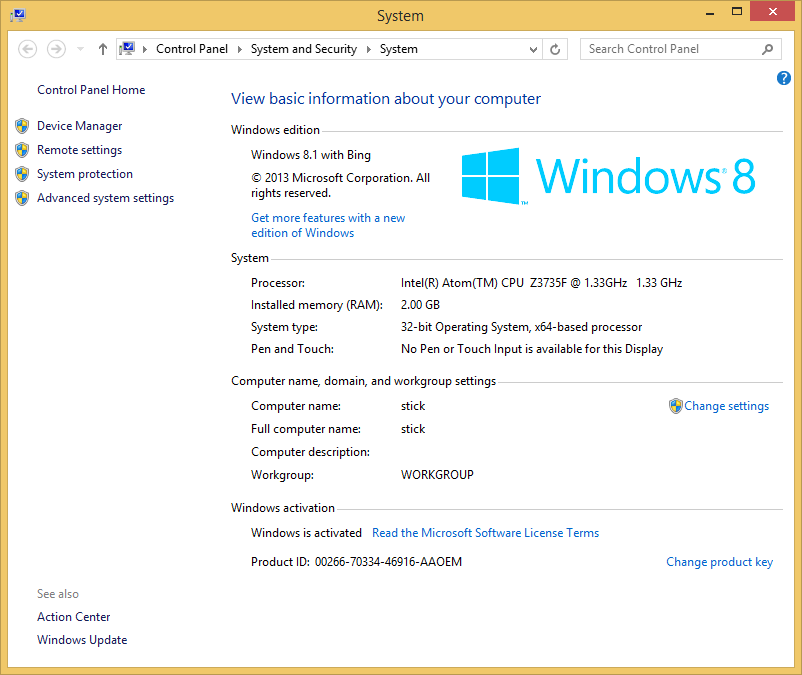
Task: Open System protection
Action: pos(85,174)
